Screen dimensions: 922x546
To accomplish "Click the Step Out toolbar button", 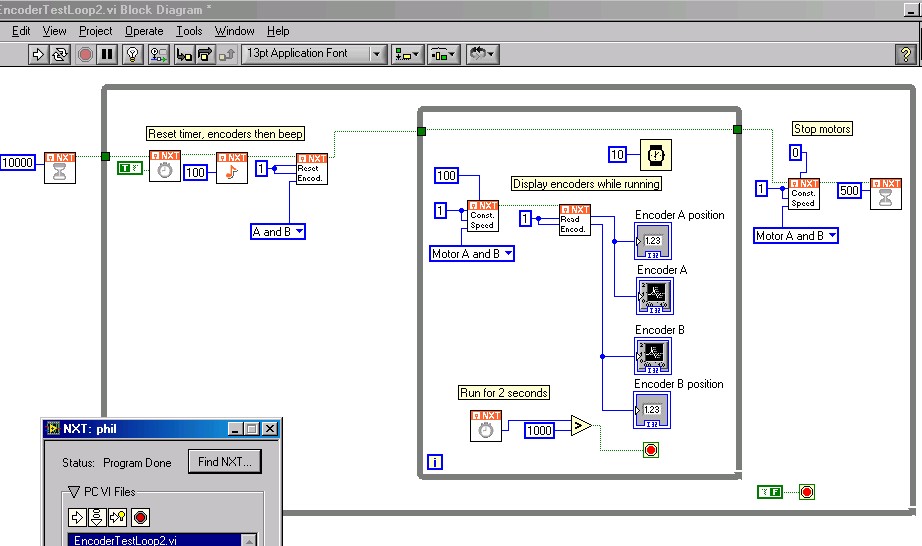I will point(226,55).
